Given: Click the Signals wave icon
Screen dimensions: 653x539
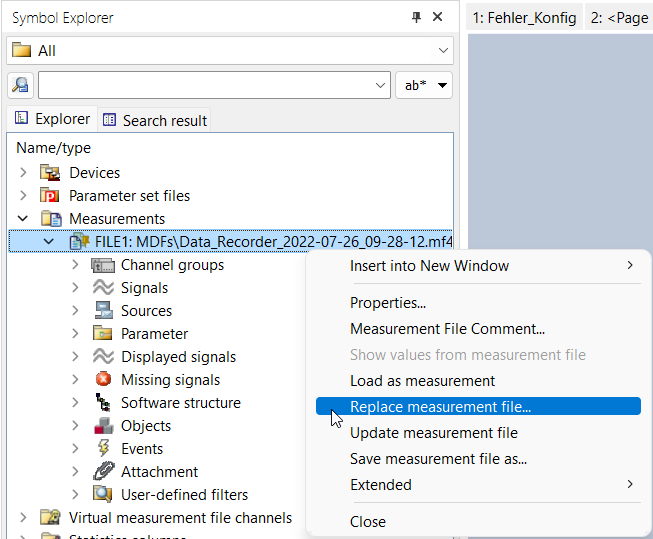Looking at the screenshot, I should coord(103,287).
